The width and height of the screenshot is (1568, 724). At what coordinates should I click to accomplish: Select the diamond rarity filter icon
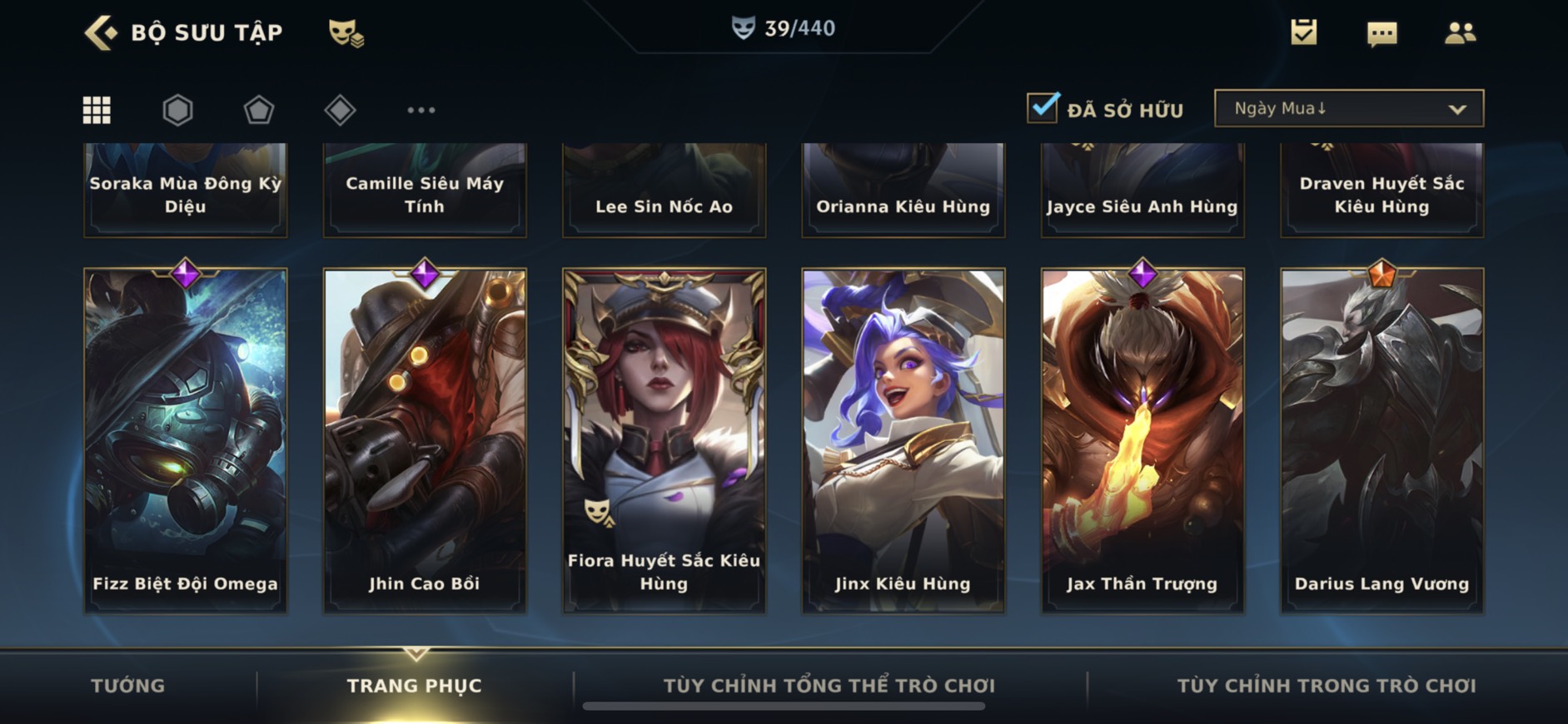click(340, 110)
